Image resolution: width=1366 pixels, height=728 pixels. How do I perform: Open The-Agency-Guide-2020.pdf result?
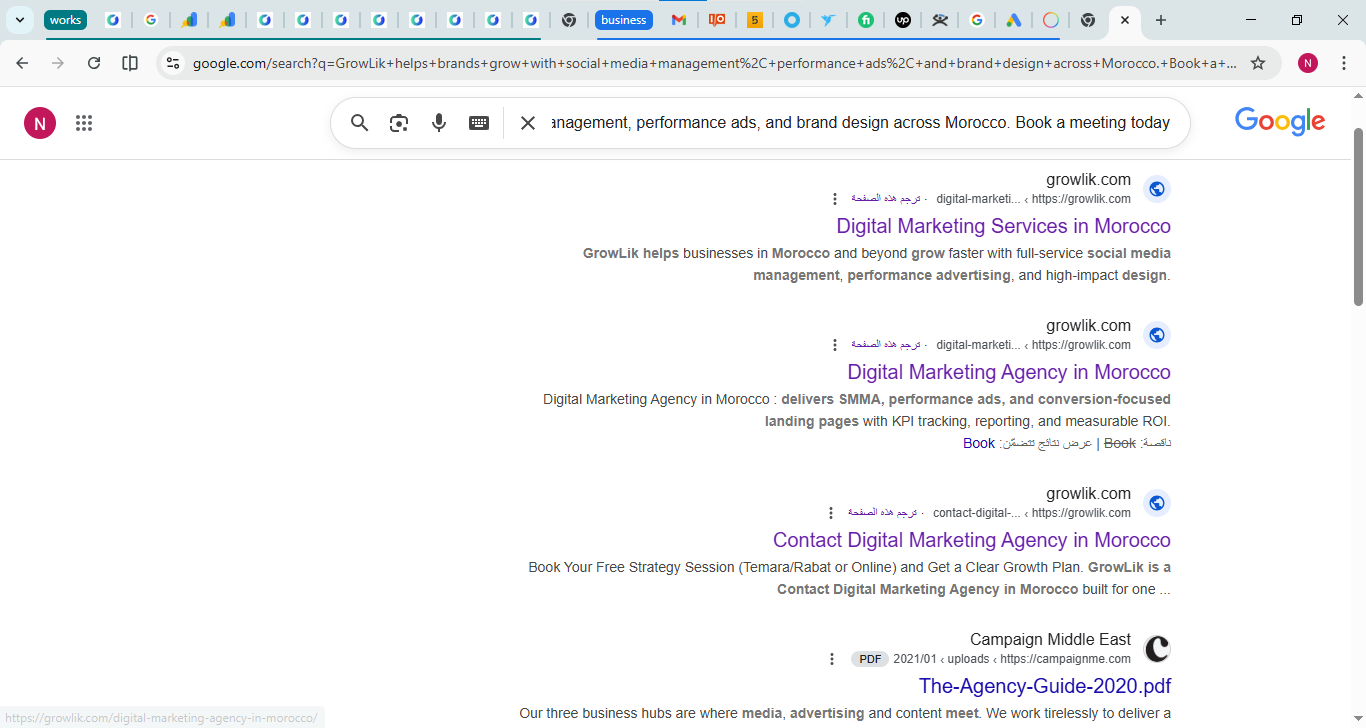[1045, 686]
